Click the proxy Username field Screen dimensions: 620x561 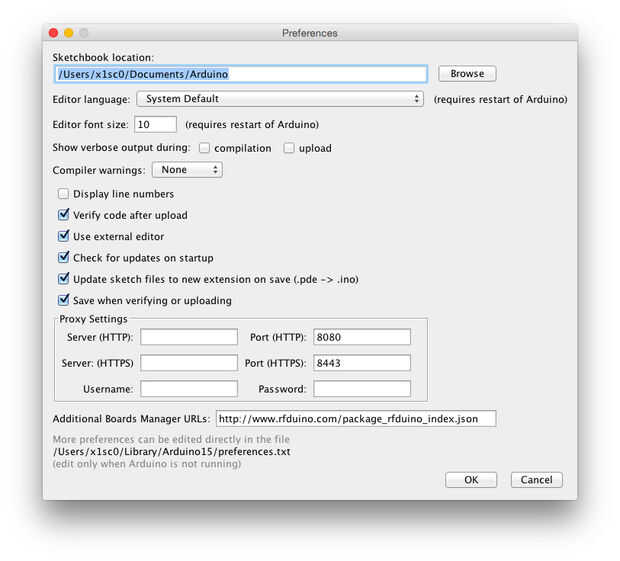point(189,389)
